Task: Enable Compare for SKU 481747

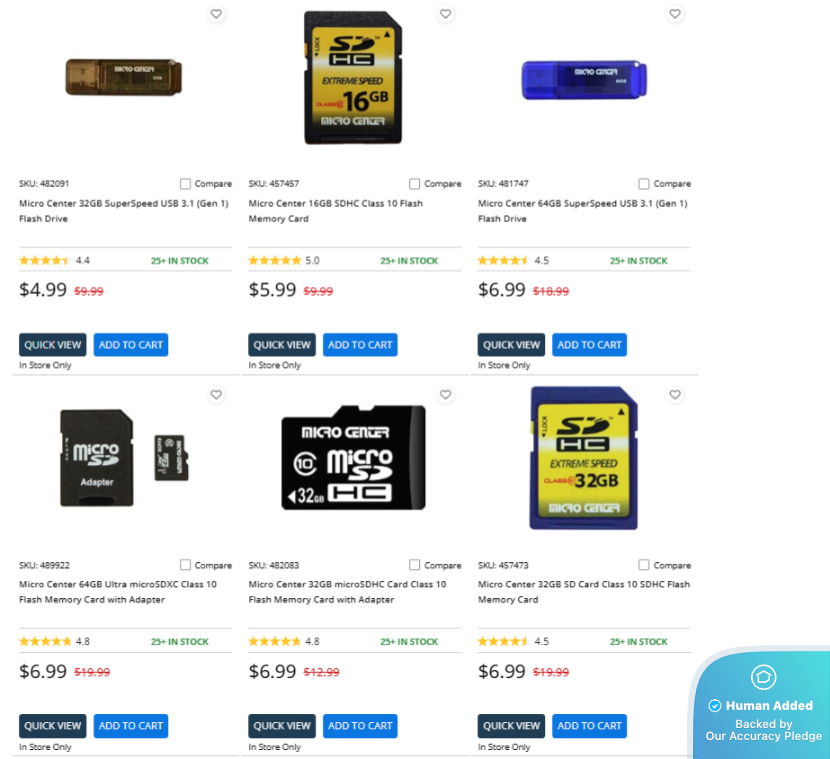Action: click(644, 184)
